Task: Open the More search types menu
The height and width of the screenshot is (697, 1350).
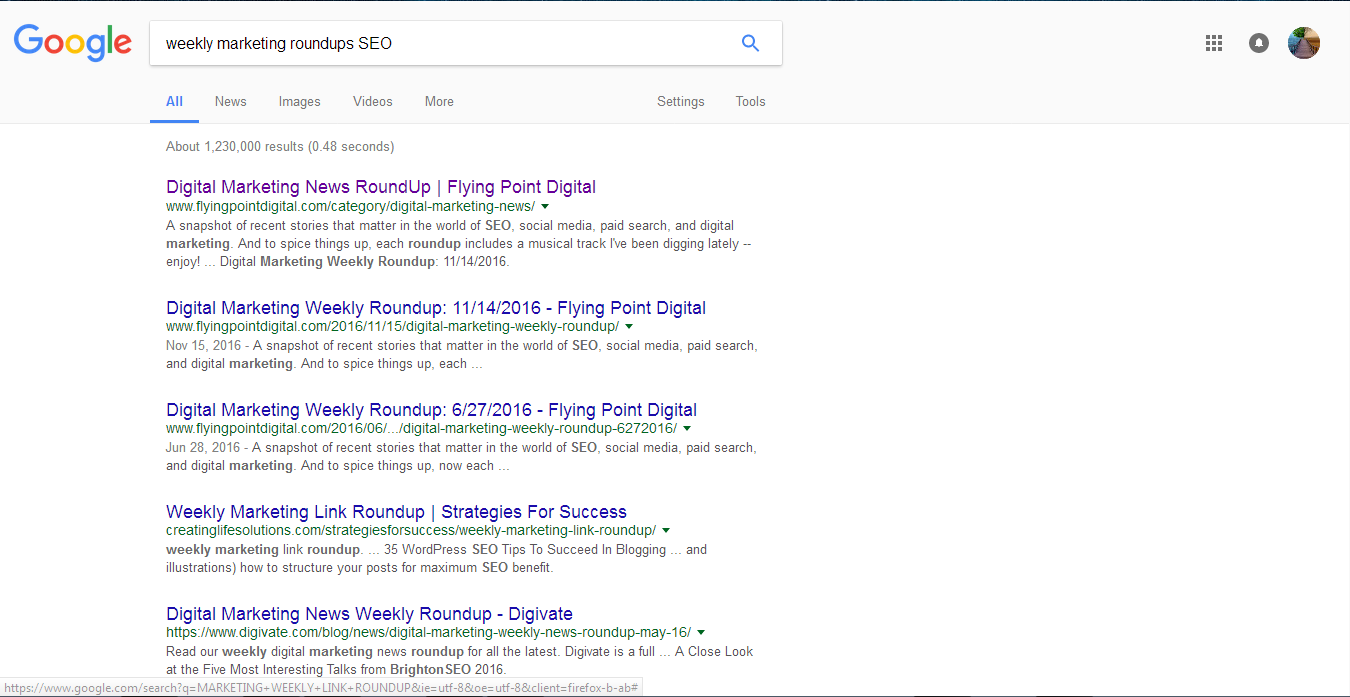Action: tap(439, 101)
